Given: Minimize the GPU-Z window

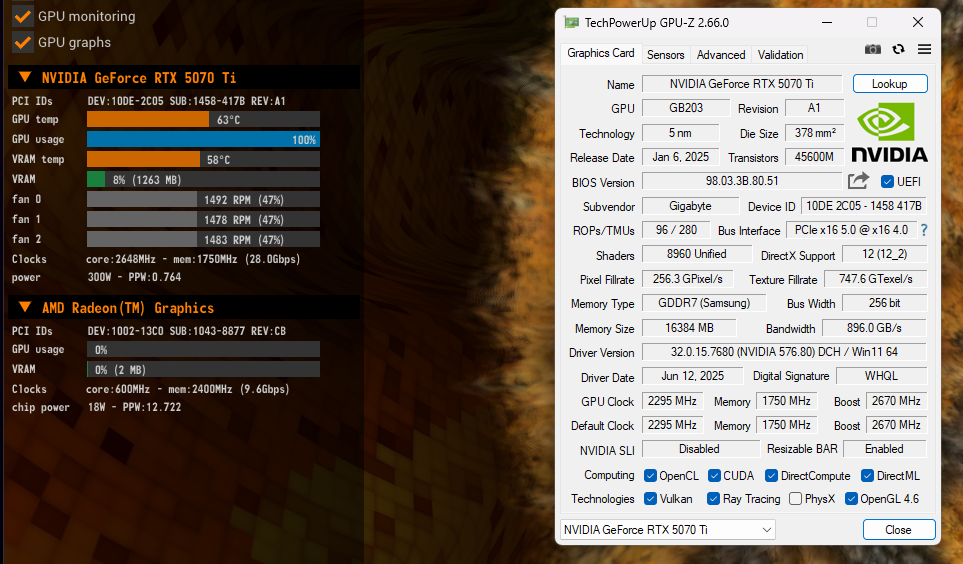Looking at the screenshot, I should click(x=827, y=23).
